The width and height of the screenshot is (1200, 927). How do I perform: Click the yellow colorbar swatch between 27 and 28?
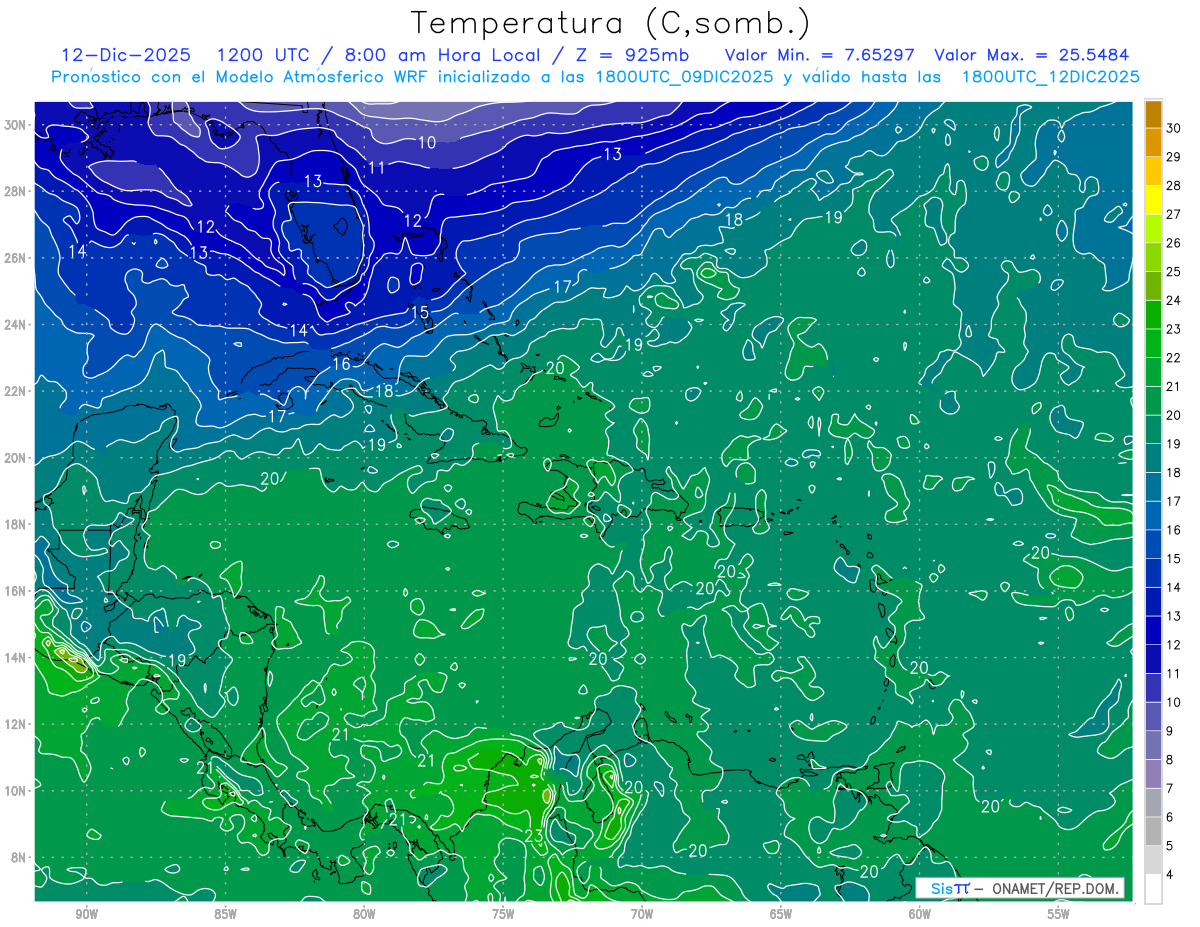1153,199
